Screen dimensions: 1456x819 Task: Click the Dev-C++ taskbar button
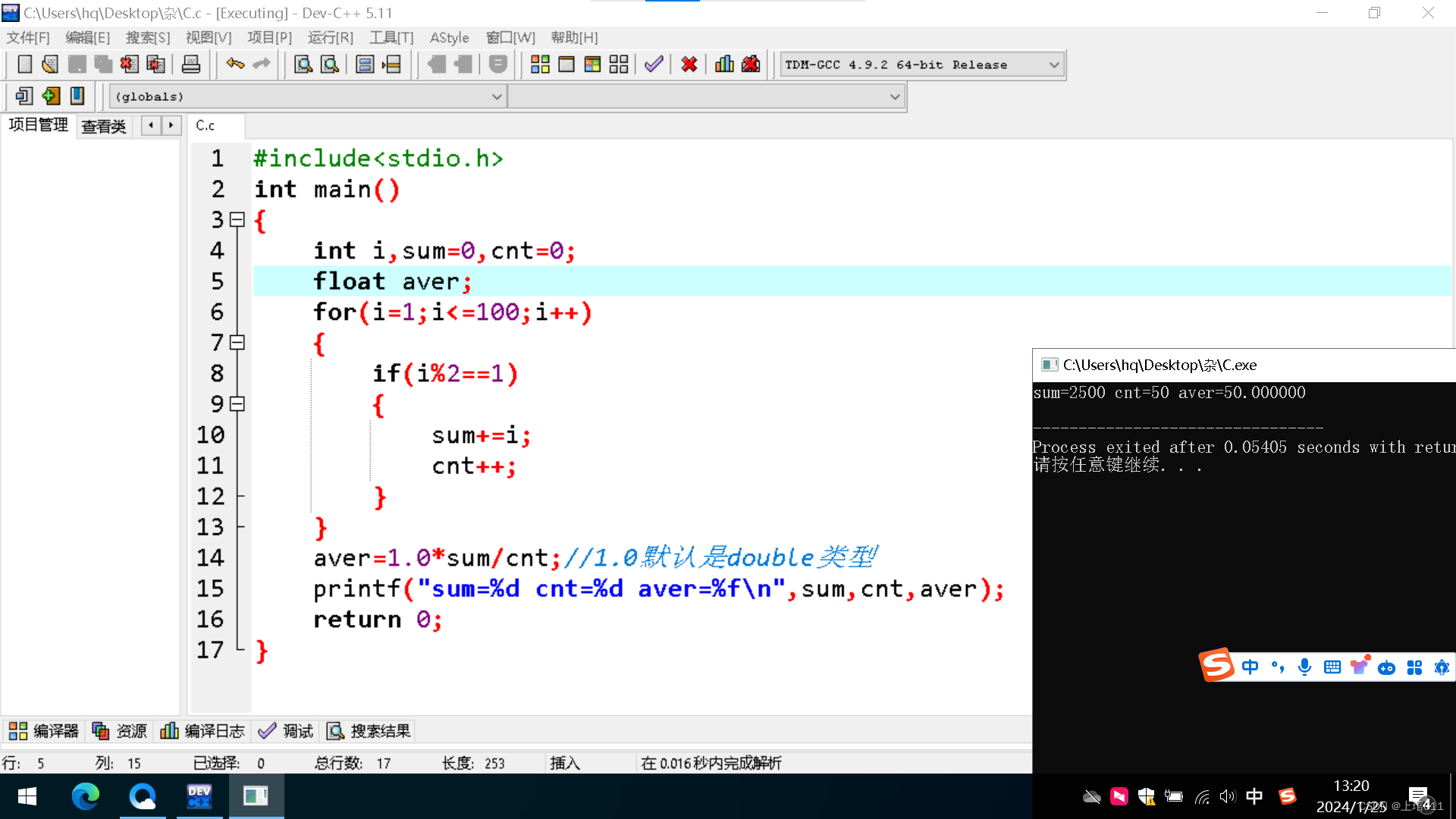click(199, 796)
